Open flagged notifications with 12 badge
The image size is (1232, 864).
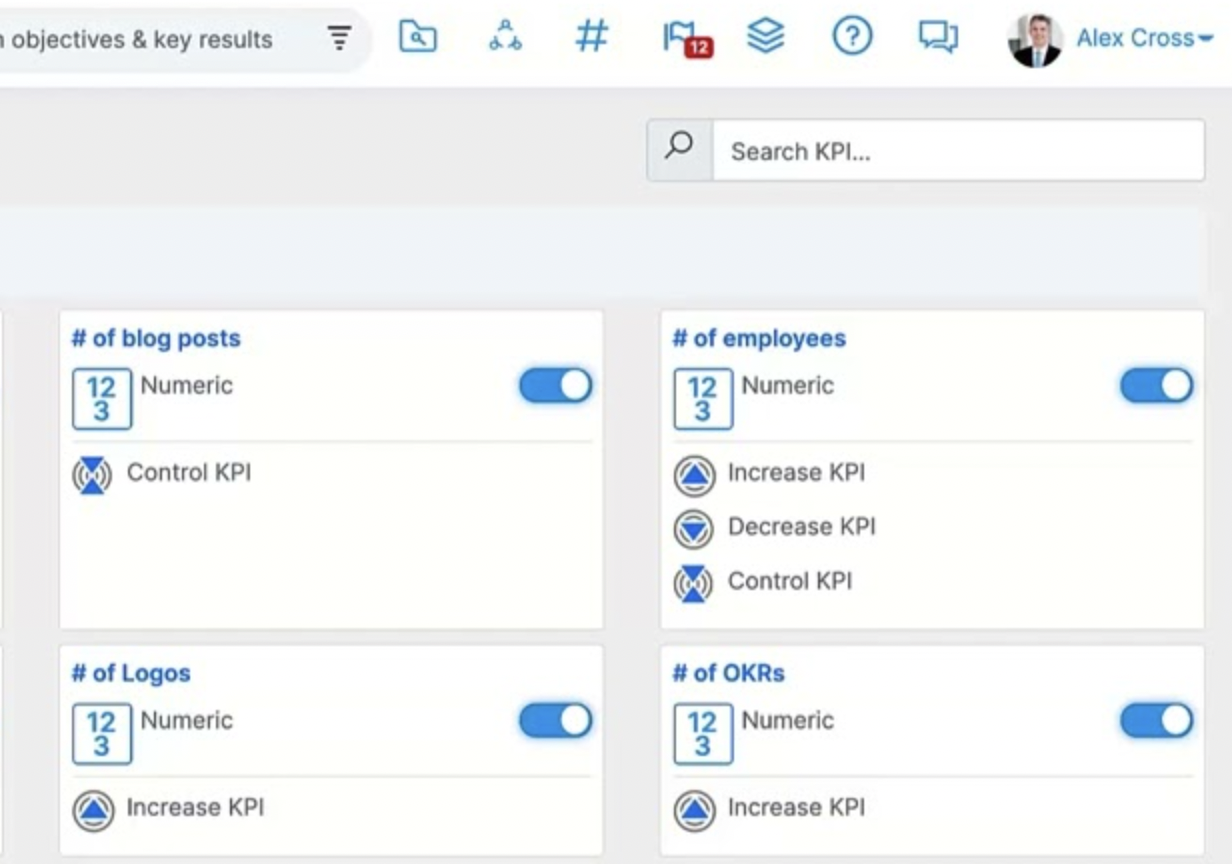686,39
